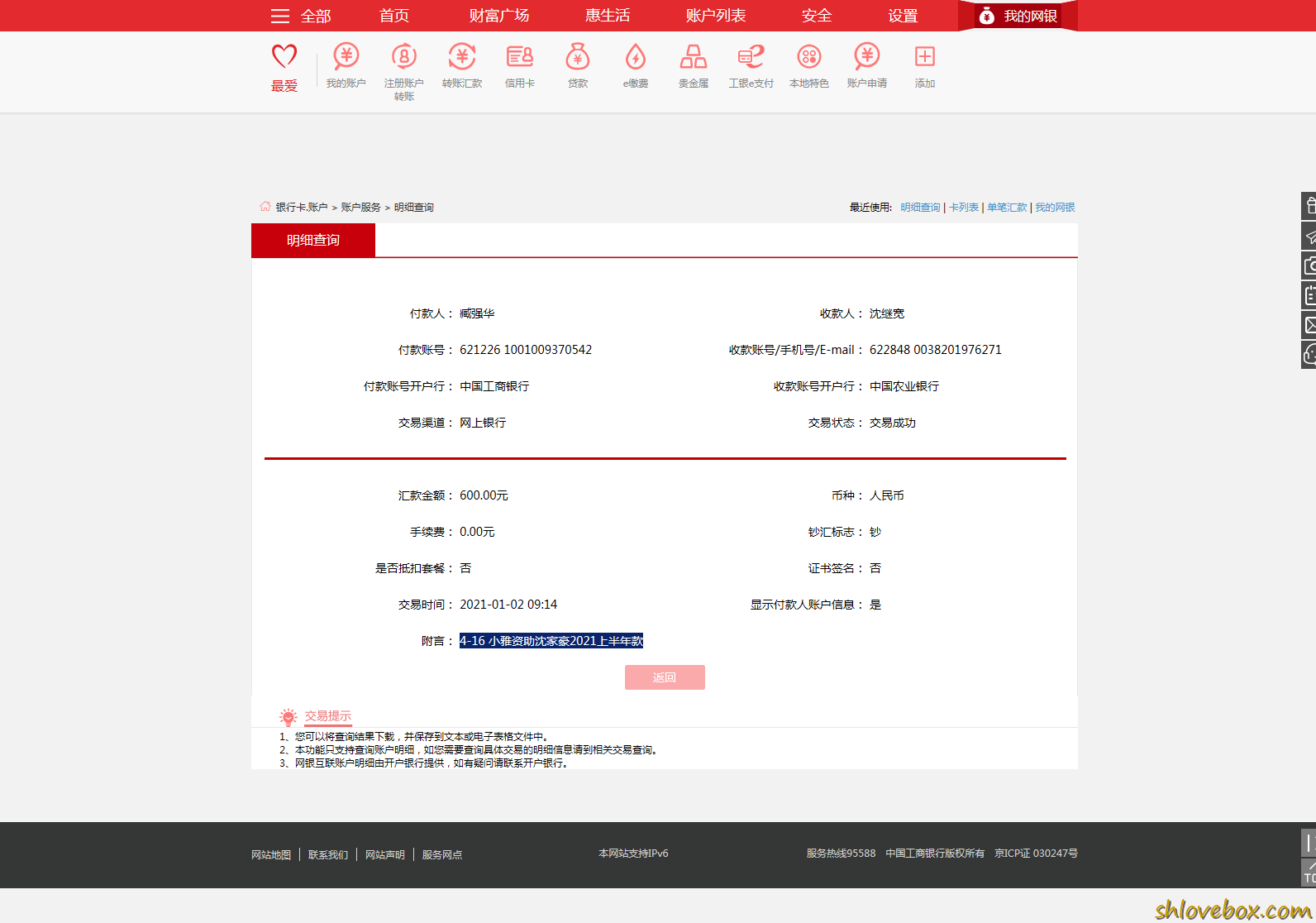Click the transaction time 2021-01-02 09:14
The width and height of the screenshot is (1316, 923).
coord(508,605)
